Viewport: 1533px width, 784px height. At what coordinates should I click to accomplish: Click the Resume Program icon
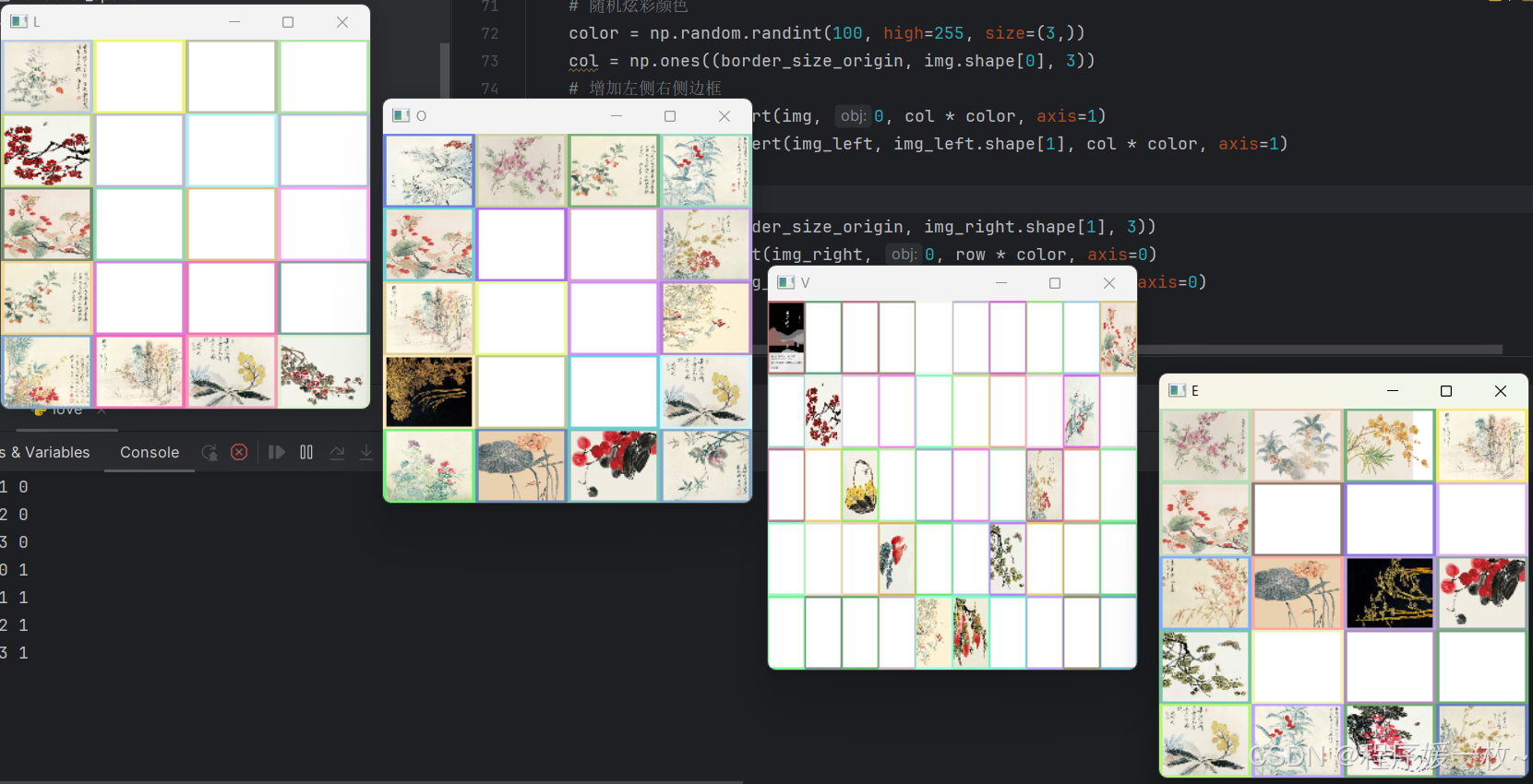276,452
